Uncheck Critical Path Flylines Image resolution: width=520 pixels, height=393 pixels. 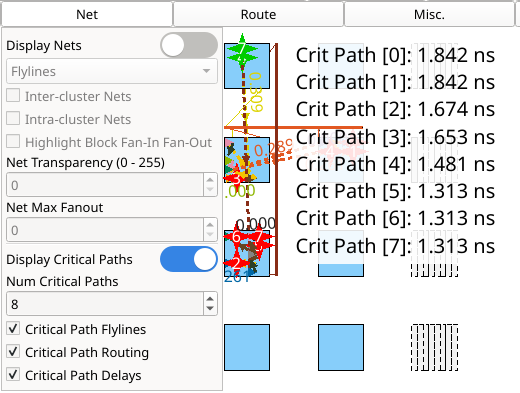pos(13,329)
